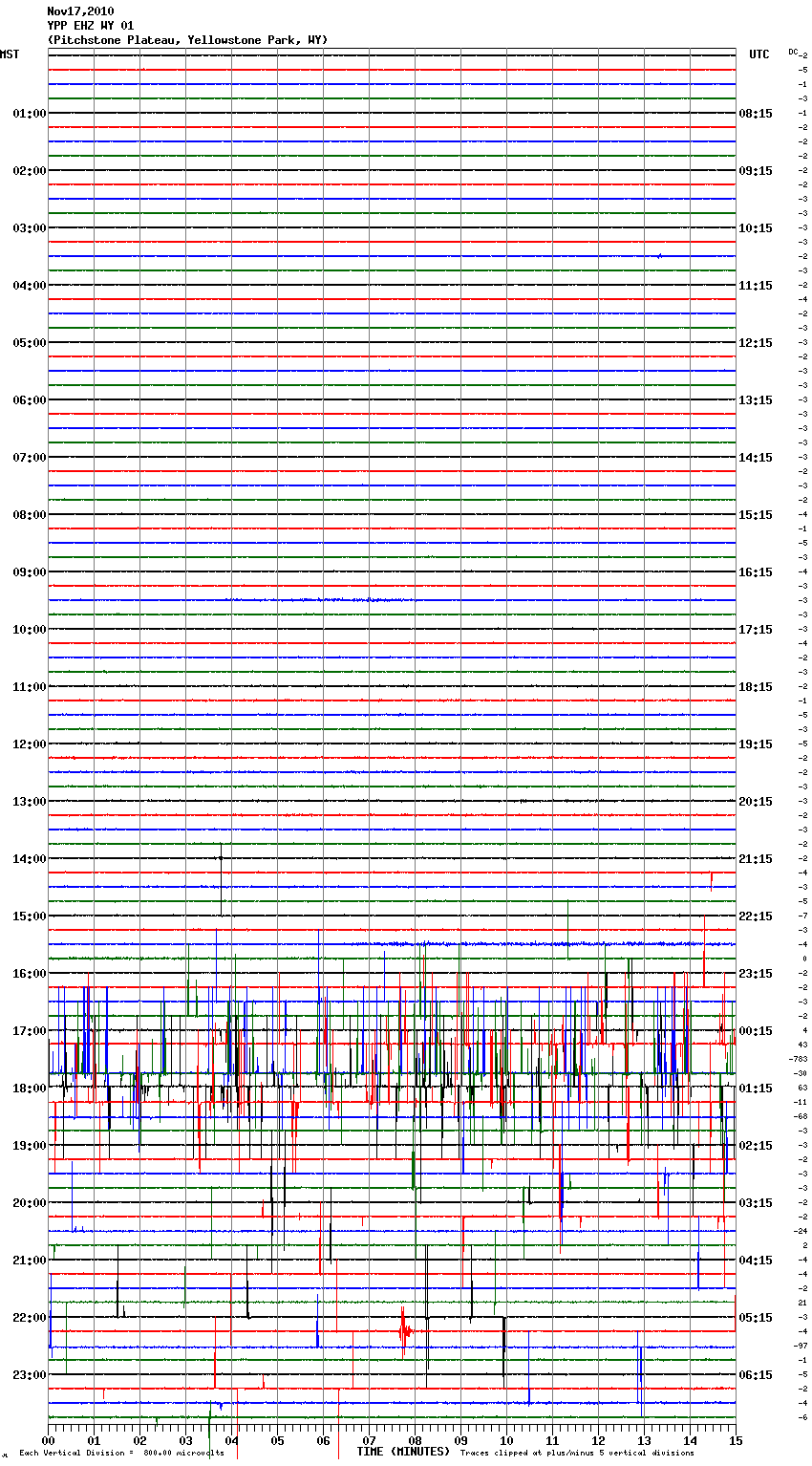Image resolution: width=812 pixels, height=1466 pixels.
Task: Click the 21:15 UTC time label
Action: (756, 859)
